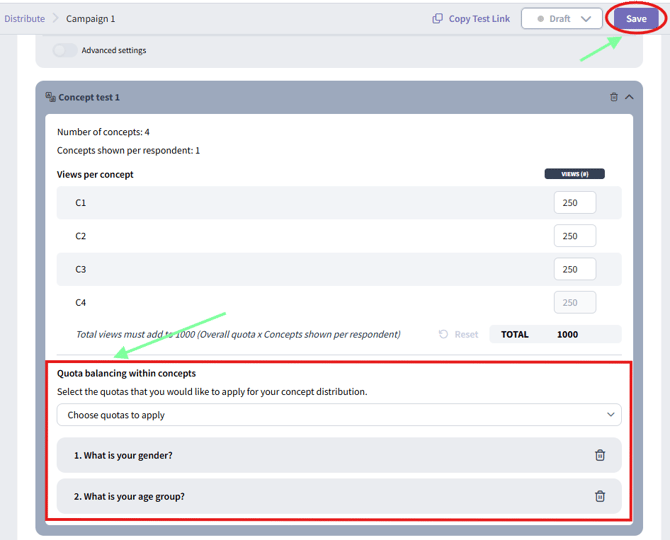Open the Draft status dropdown
The image size is (670, 540).
click(x=562, y=19)
